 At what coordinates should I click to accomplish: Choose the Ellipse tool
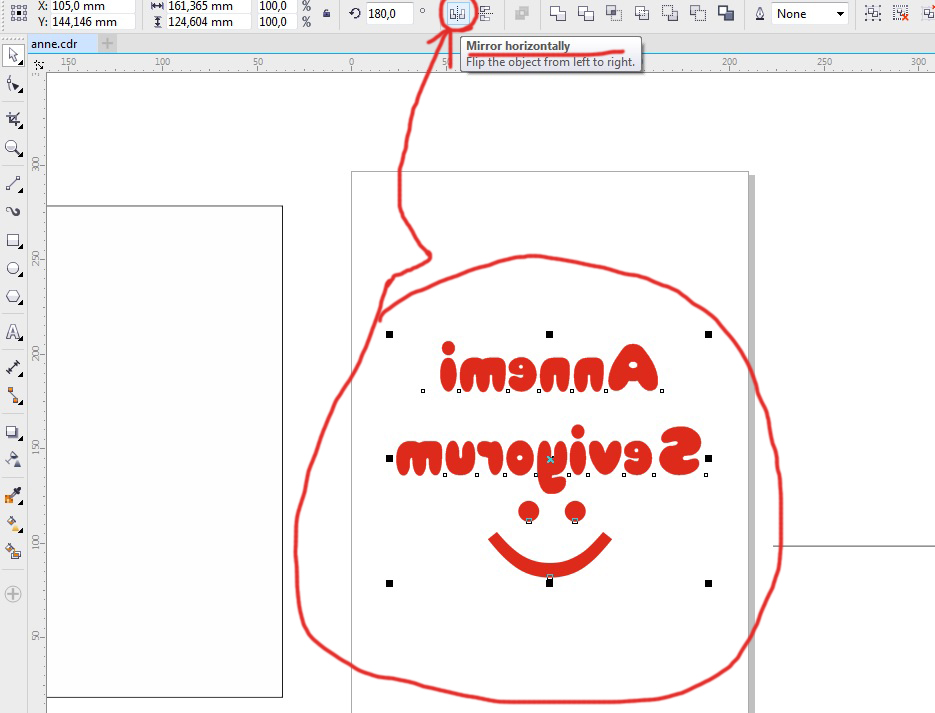tap(14, 269)
